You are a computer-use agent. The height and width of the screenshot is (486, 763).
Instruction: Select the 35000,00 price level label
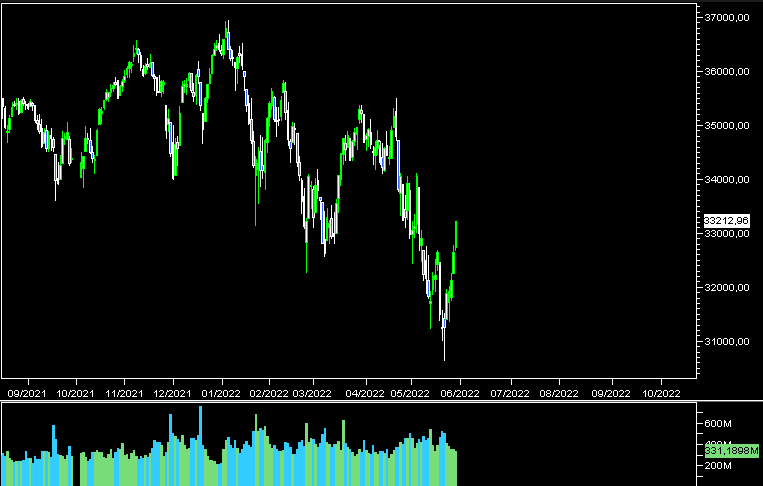[727, 126]
